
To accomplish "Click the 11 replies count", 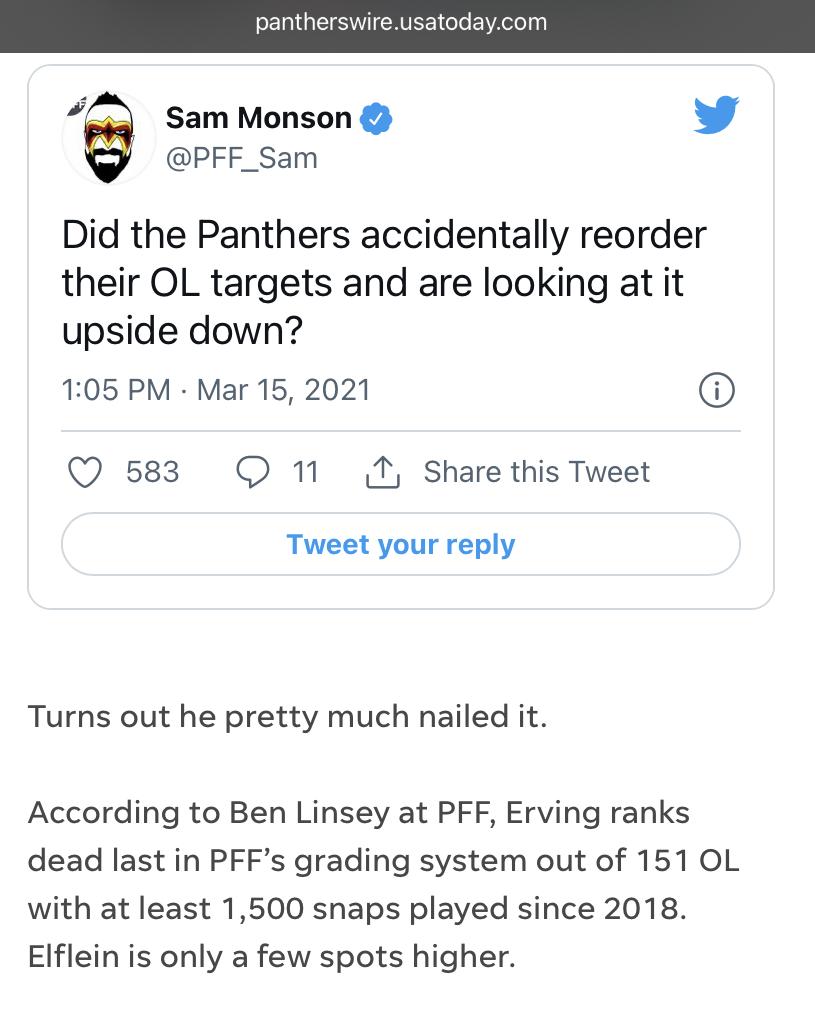I will pyautogui.click(x=305, y=472).
